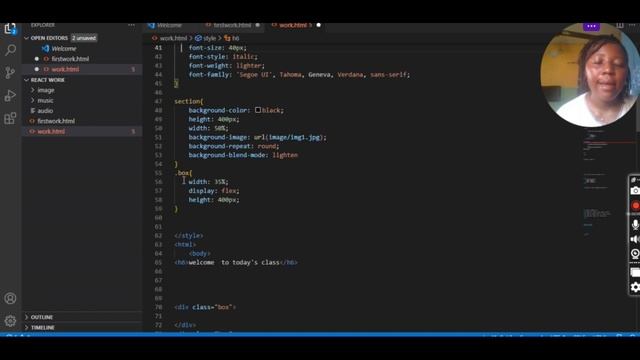Screen dimensions: 640x360
Task: Click 'background-image: url(image/img1.jpg)' line
Action: coord(258,137)
